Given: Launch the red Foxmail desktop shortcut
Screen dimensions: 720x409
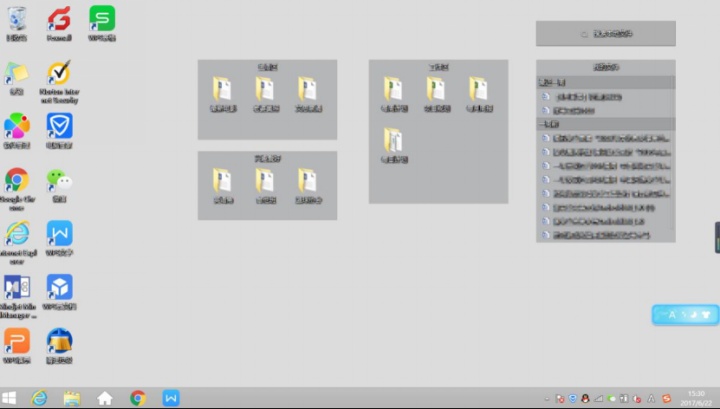Looking at the screenshot, I should click(x=59, y=19).
